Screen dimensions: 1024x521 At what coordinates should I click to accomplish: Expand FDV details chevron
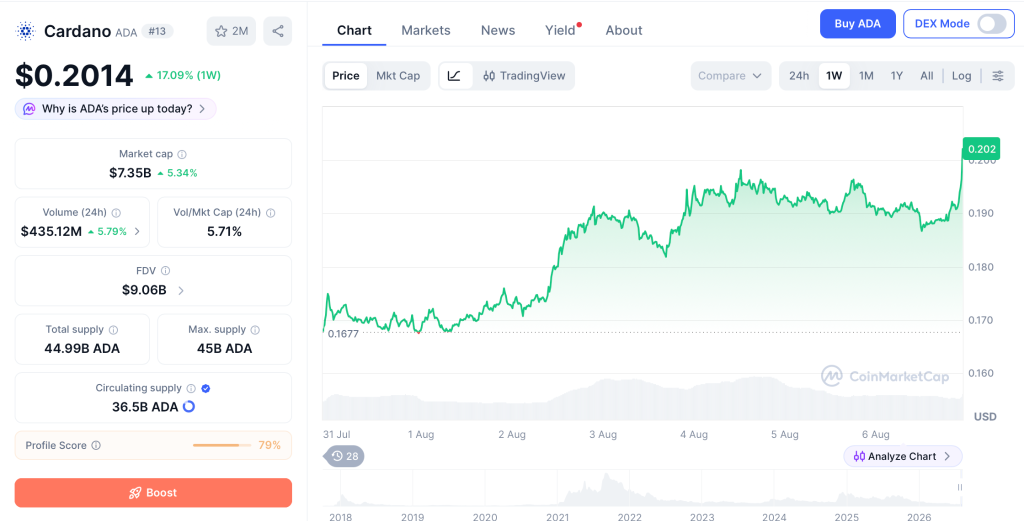[181, 291]
